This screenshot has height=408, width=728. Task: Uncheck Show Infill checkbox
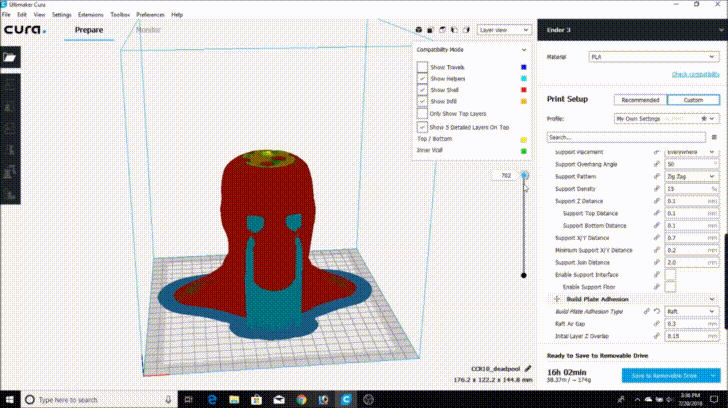[x=422, y=101]
